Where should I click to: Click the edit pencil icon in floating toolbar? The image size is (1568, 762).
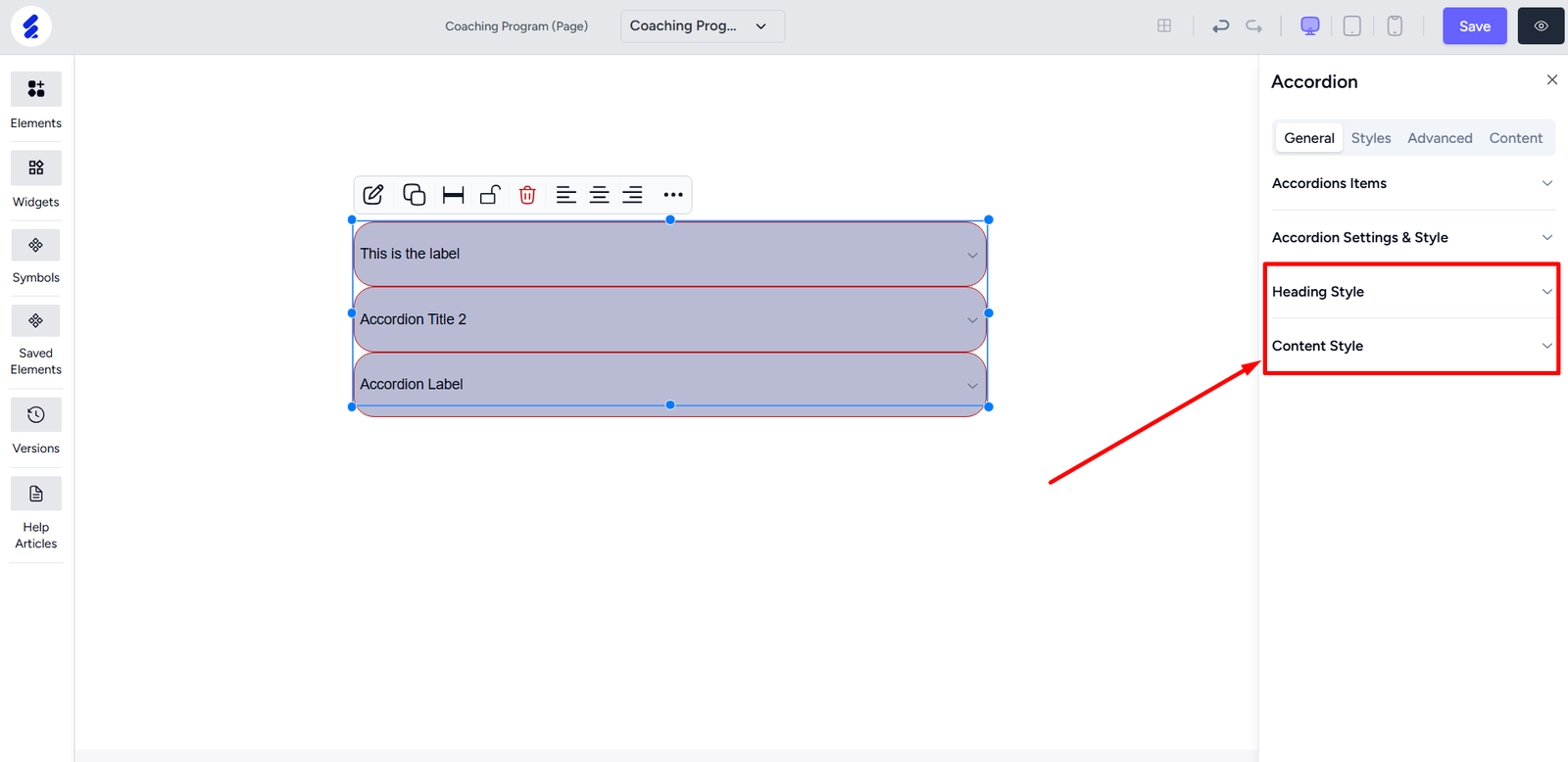click(x=373, y=195)
